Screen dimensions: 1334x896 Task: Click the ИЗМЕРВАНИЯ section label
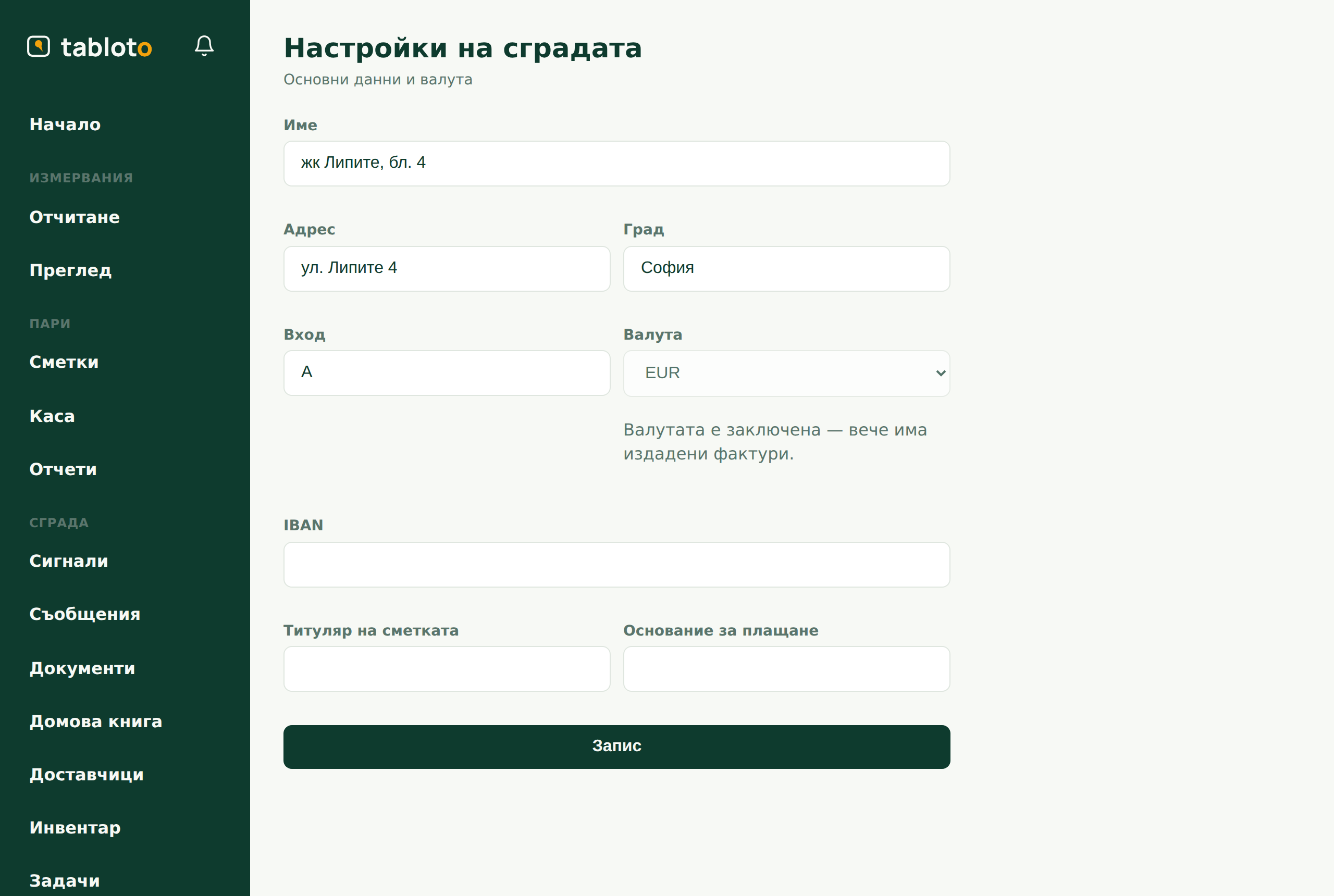(x=81, y=178)
